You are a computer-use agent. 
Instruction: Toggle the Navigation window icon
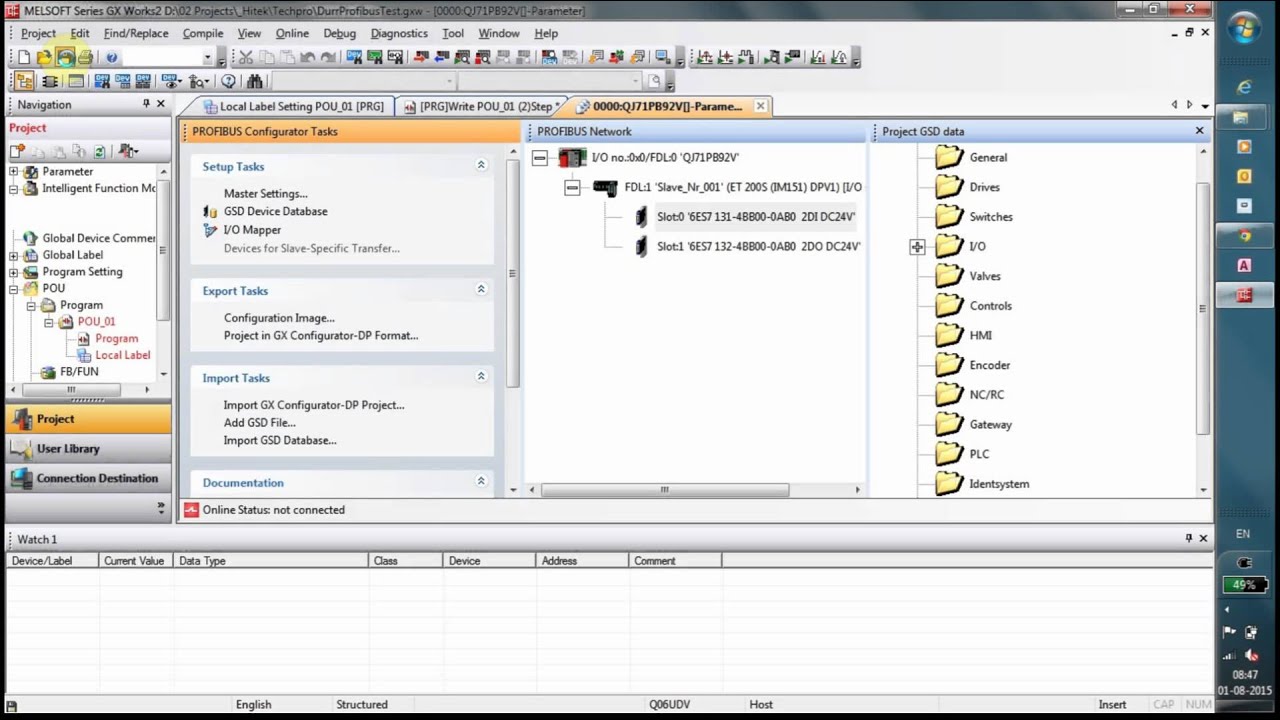(24, 81)
